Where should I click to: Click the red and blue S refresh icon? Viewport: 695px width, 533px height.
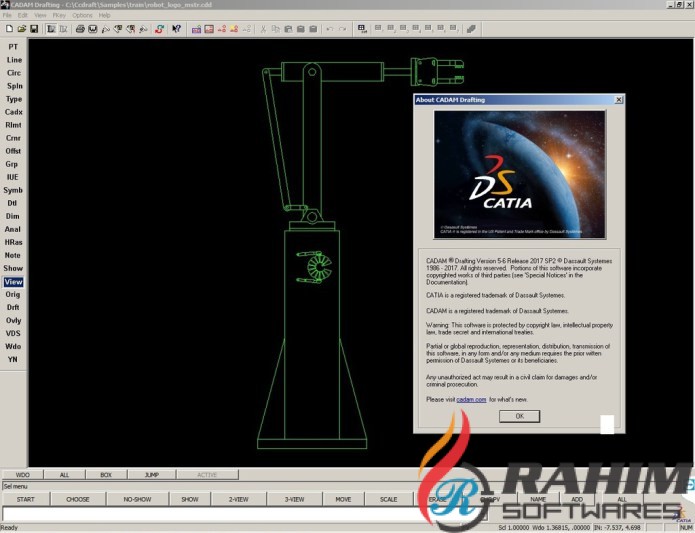160,28
